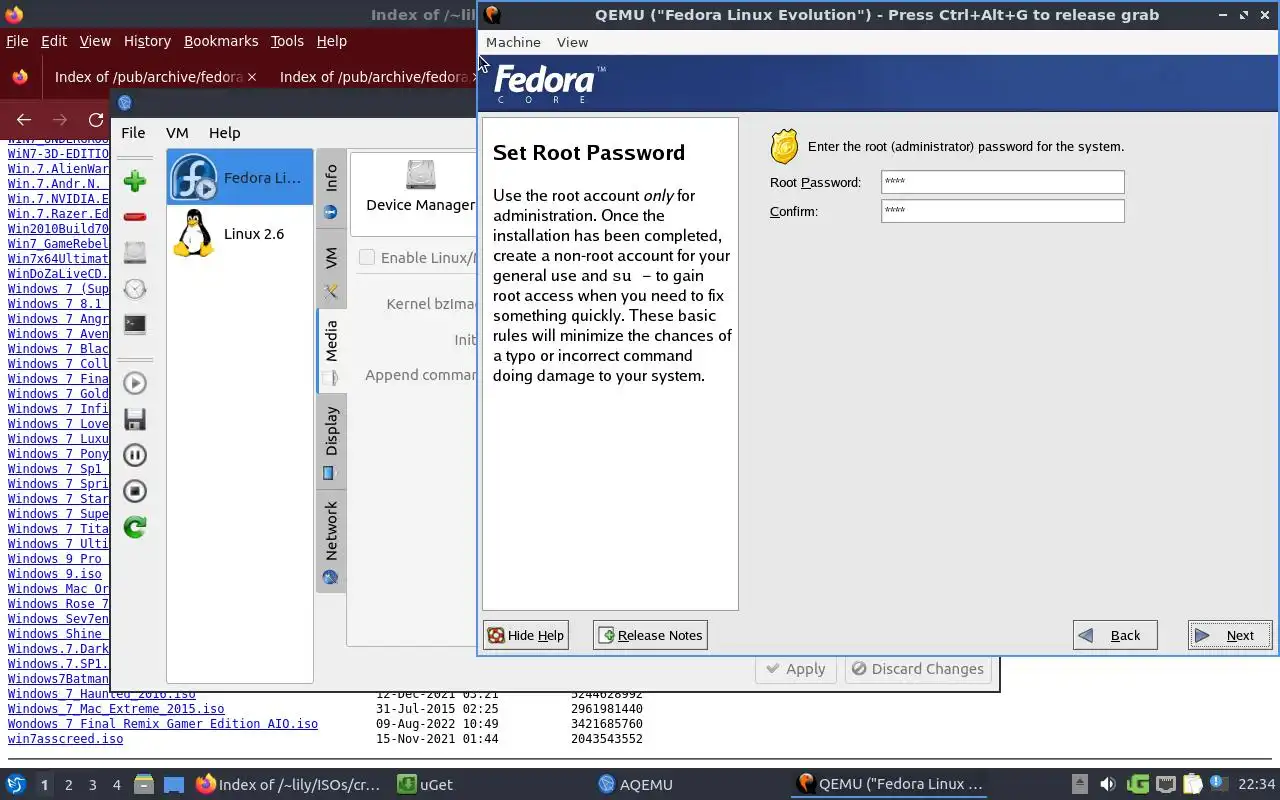Screen dimensions: 1280x800
Task: Open the Windows_7_Mac_Extreme_2015.iso link
Action: click(x=116, y=709)
